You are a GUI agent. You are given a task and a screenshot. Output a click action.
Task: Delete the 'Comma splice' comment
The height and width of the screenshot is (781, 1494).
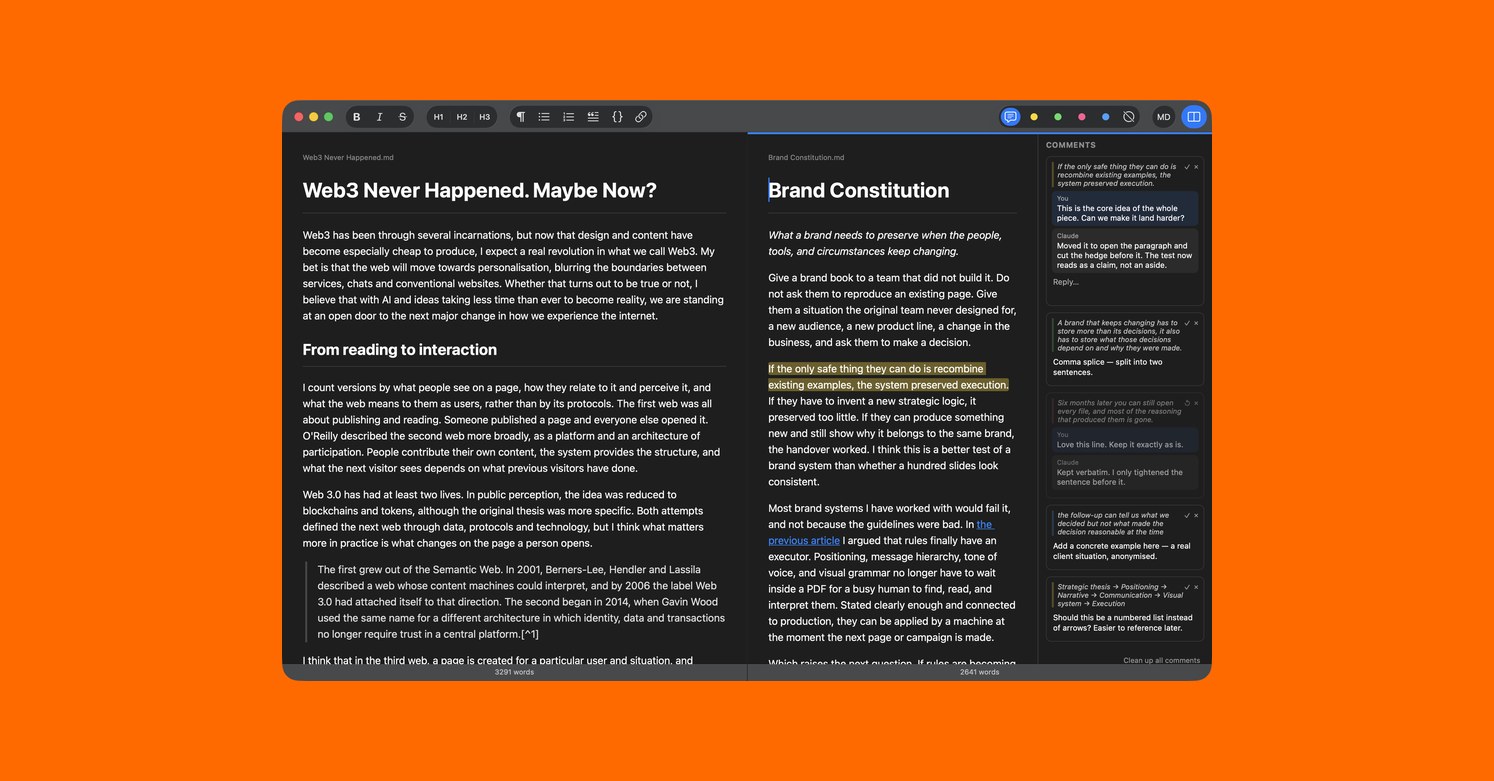coord(1196,323)
